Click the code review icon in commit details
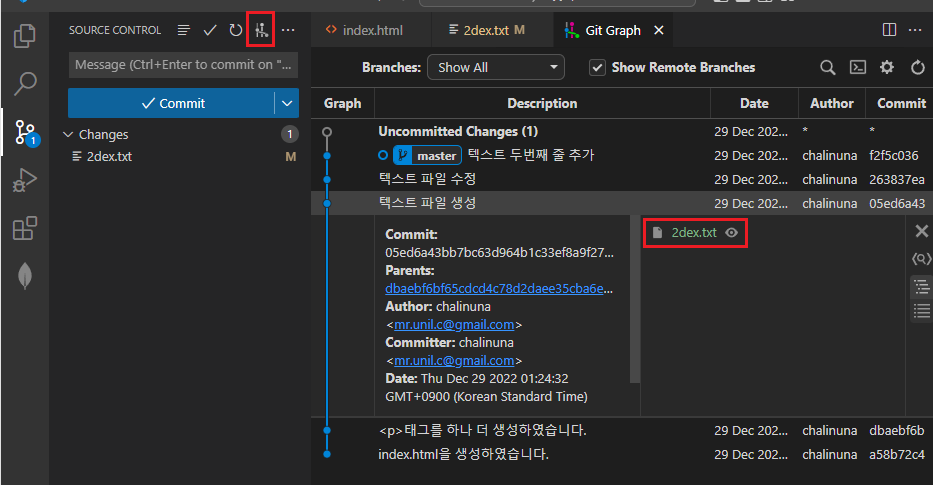The image size is (933, 485). pos(921,259)
